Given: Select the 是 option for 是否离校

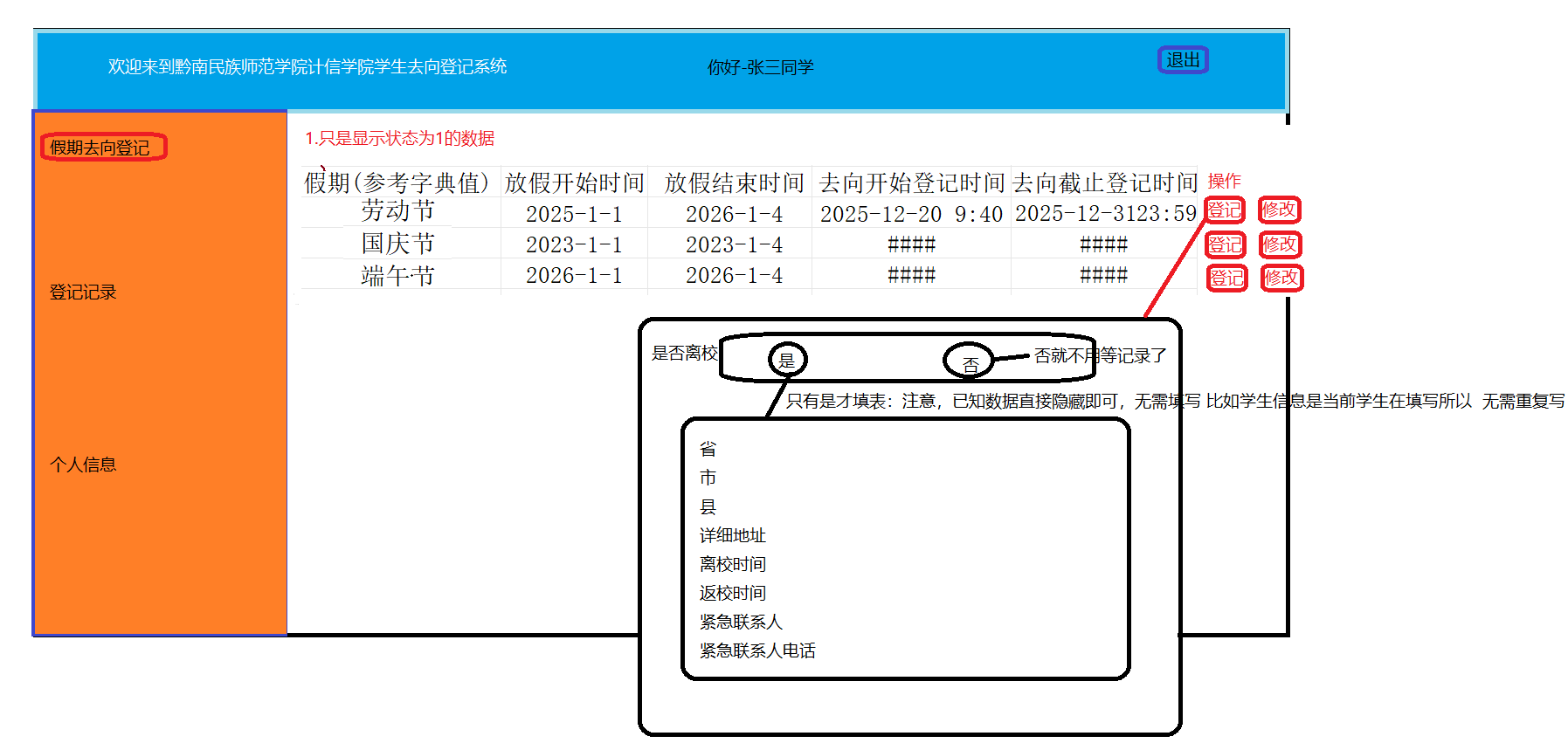Looking at the screenshot, I should [x=787, y=359].
